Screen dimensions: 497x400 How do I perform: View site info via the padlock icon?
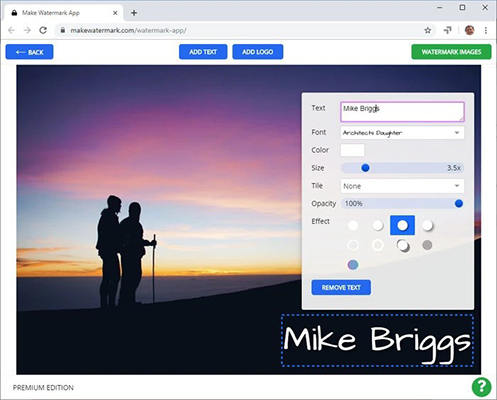(62, 30)
